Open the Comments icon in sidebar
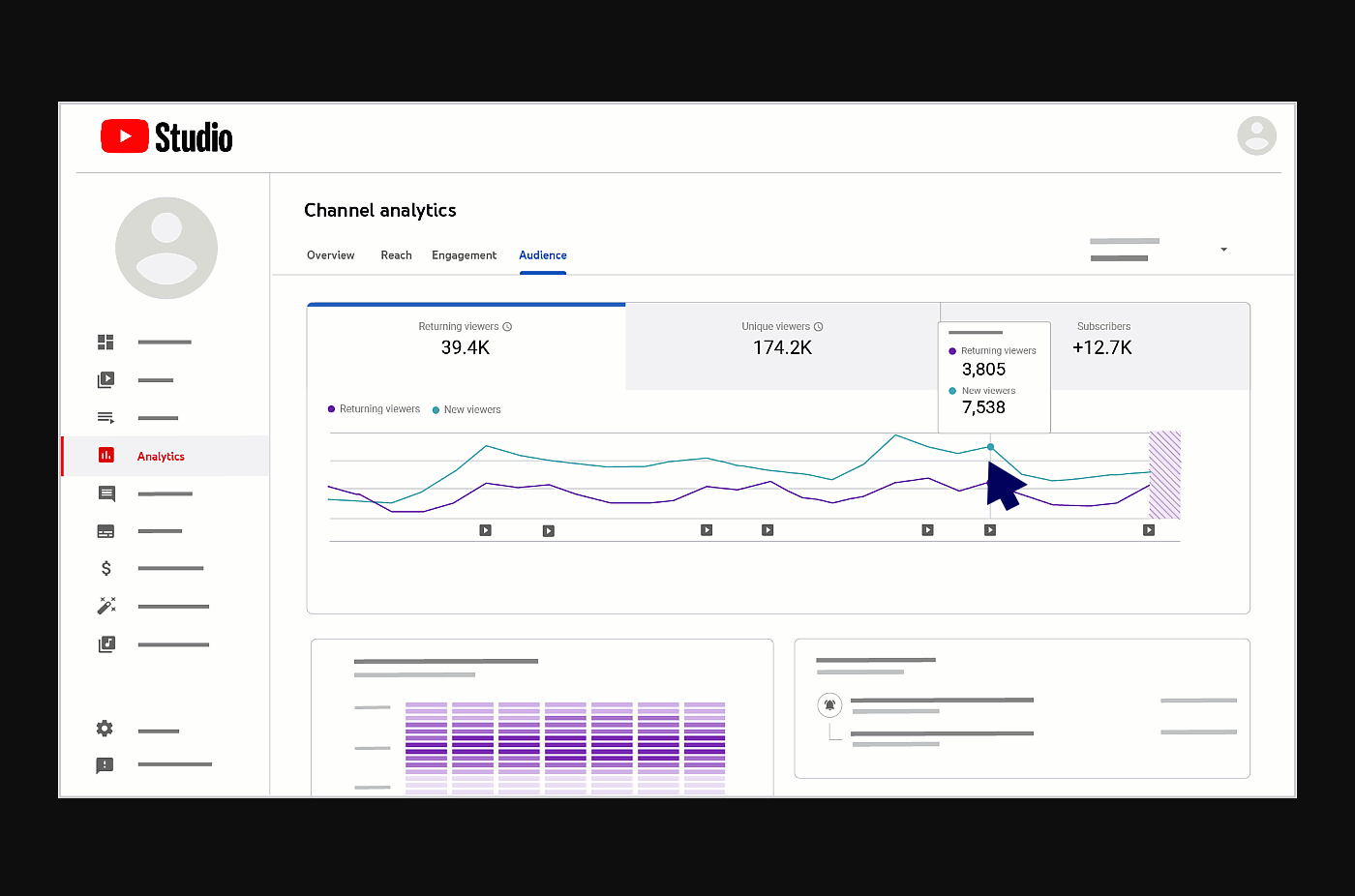Image resolution: width=1355 pixels, height=896 pixels. tap(106, 493)
